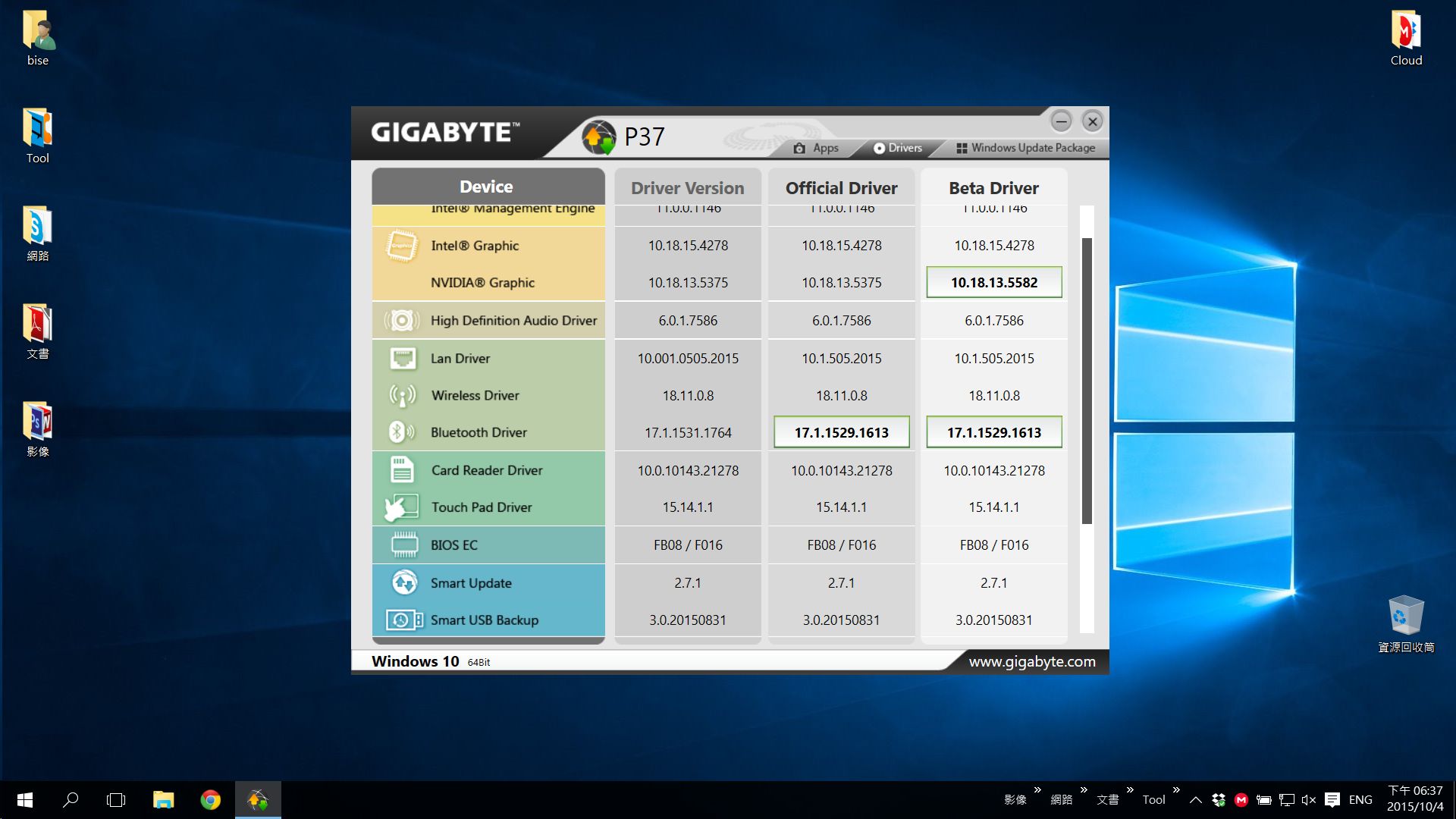Click the Lan Driver network icon
This screenshot has width=1456, height=819.
tap(403, 358)
